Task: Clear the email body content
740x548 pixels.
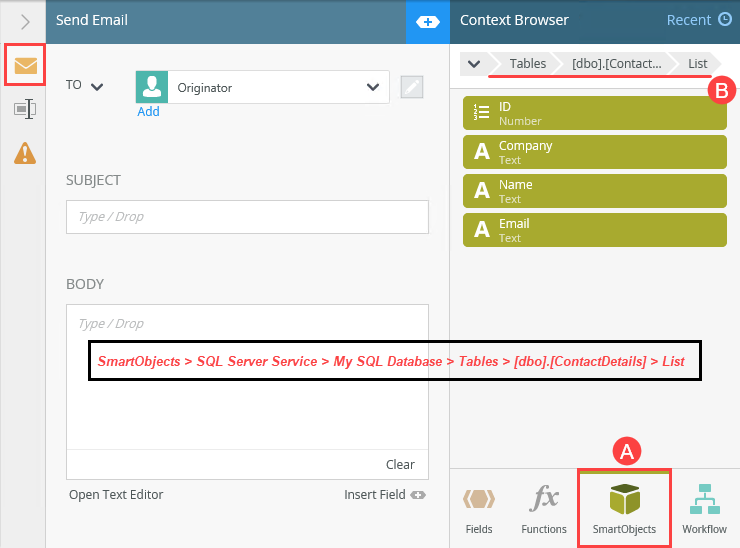Action: pyautogui.click(x=400, y=464)
